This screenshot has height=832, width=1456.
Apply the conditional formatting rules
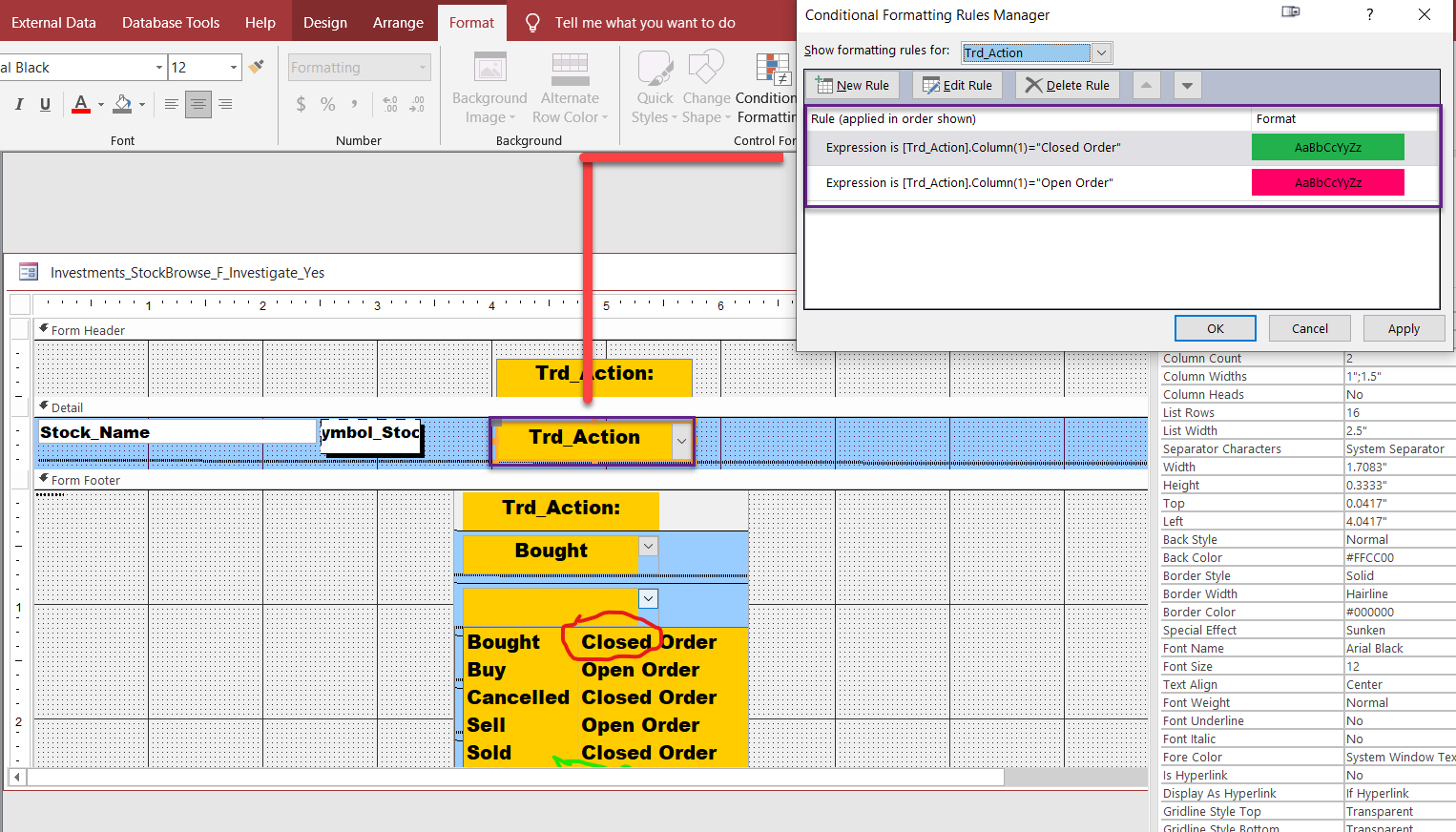click(1404, 328)
